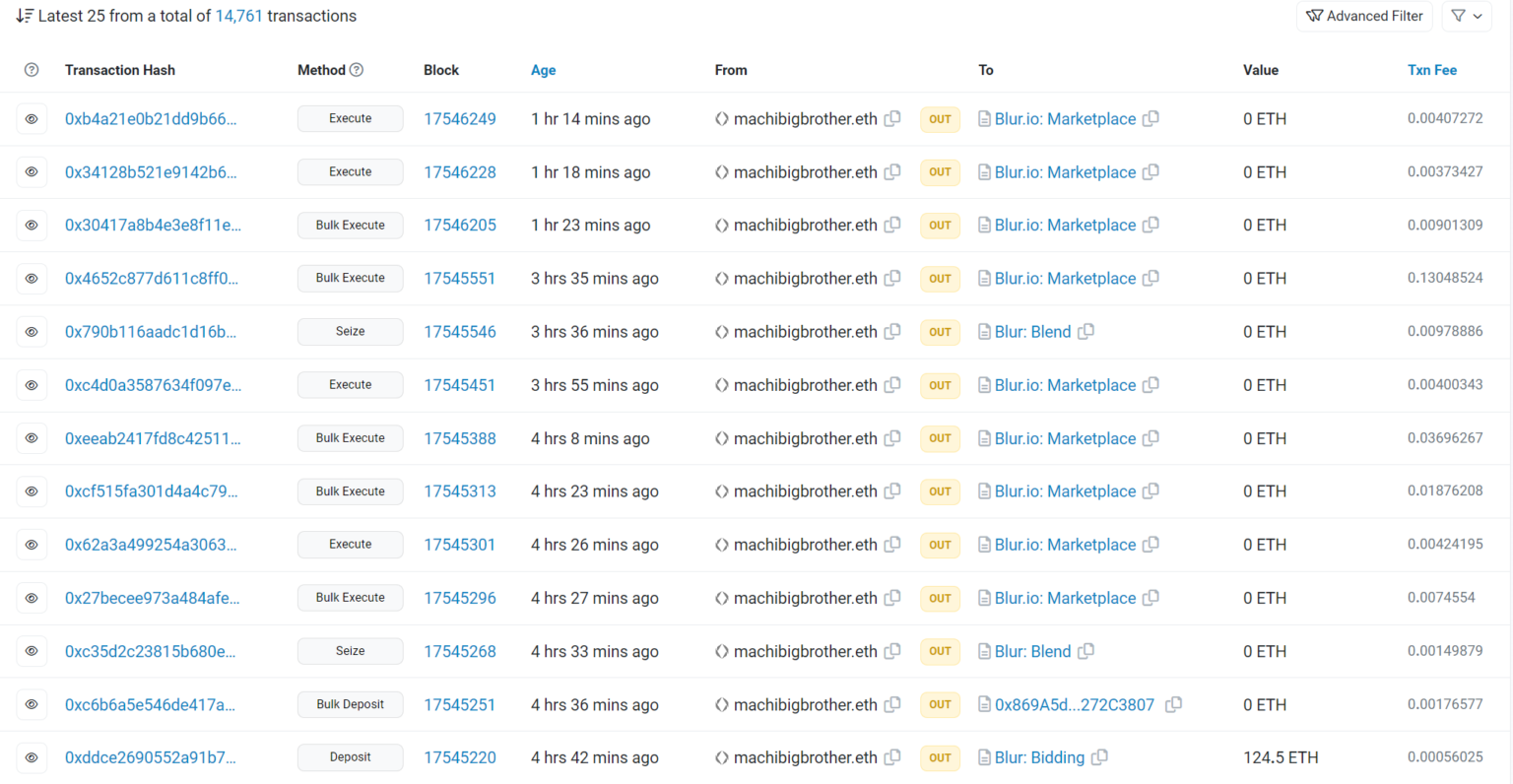
Task: Copy Blur: Blend address in block 17545546 row
Action: coord(1085,332)
